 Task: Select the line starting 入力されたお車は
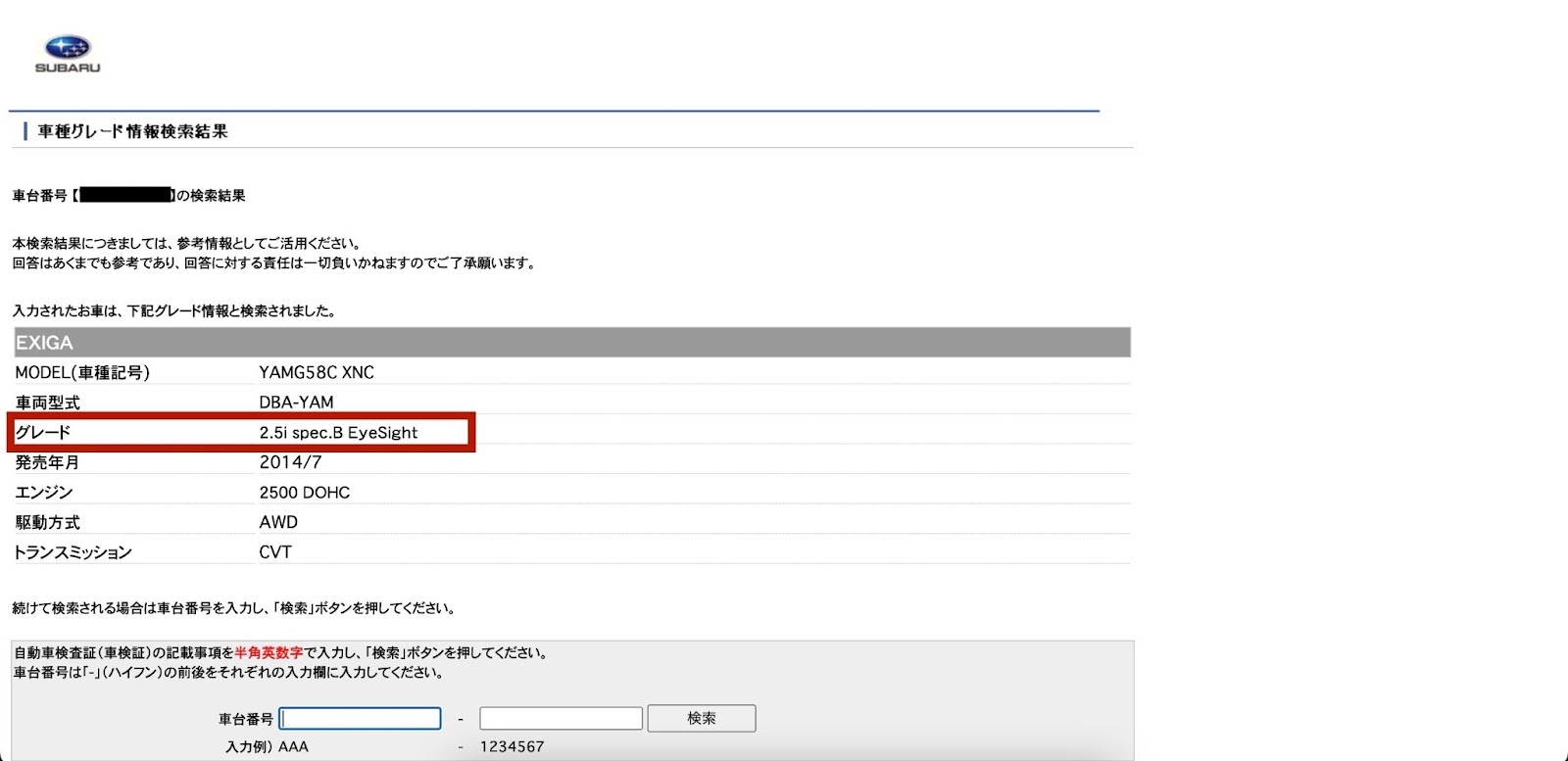[x=175, y=310]
